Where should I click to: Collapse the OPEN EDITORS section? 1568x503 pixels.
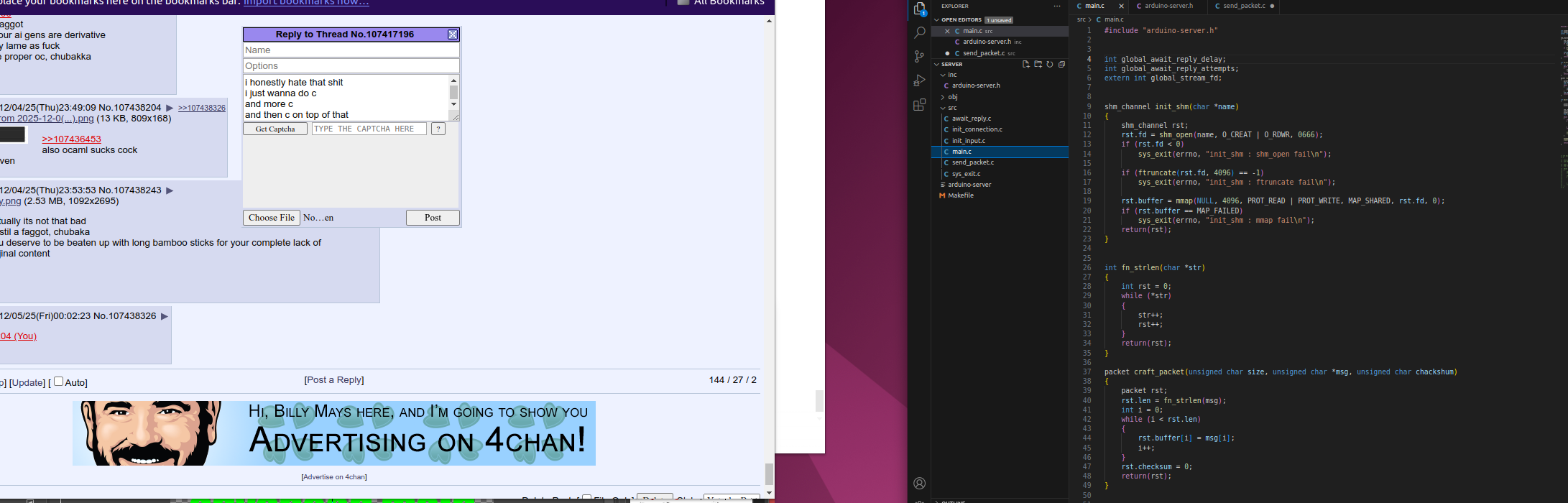[x=936, y=20]
